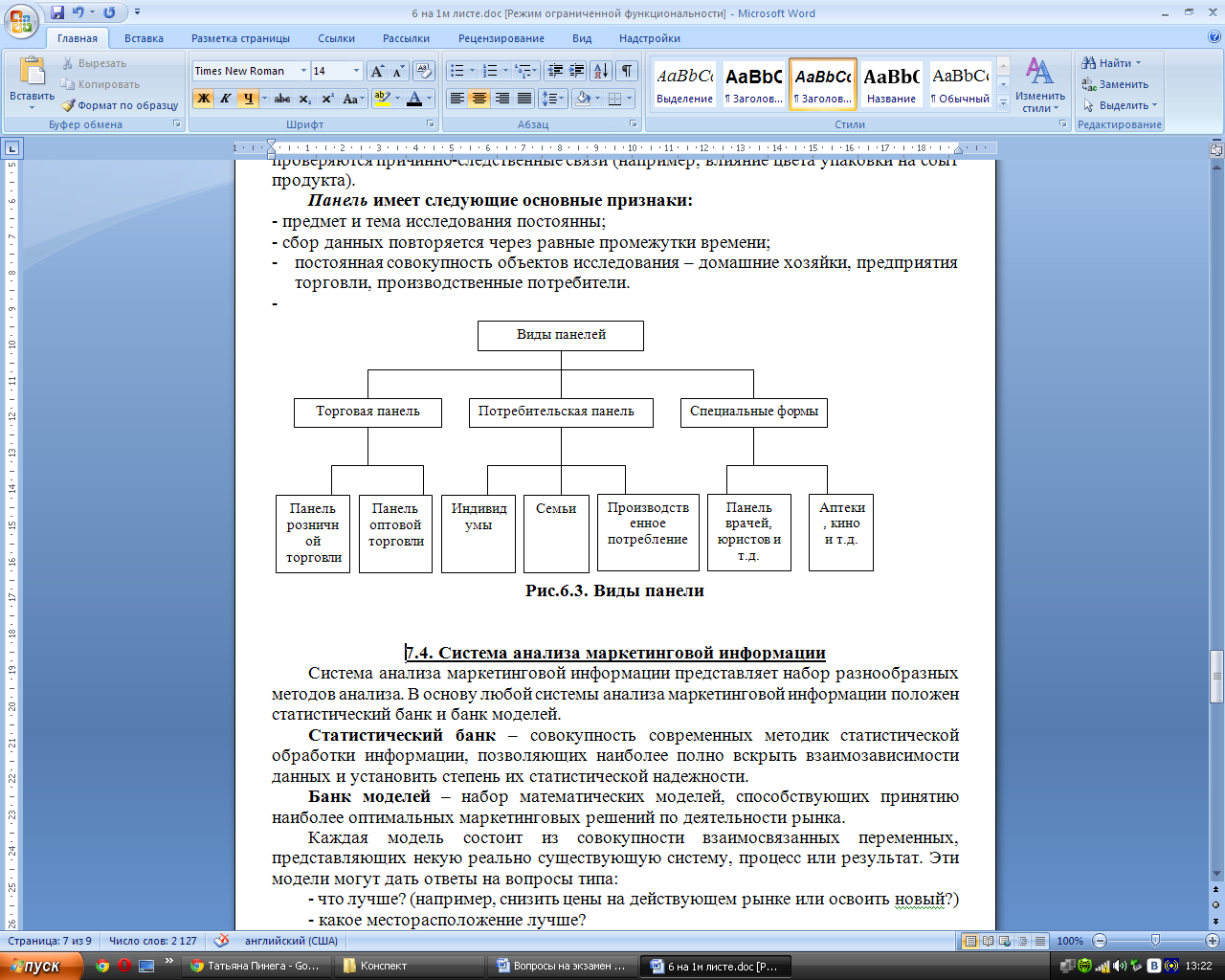The width and height of the screenshot is (1225, 980).
Task: Switch to Web Layout view
Action: tap(1005, 941)
